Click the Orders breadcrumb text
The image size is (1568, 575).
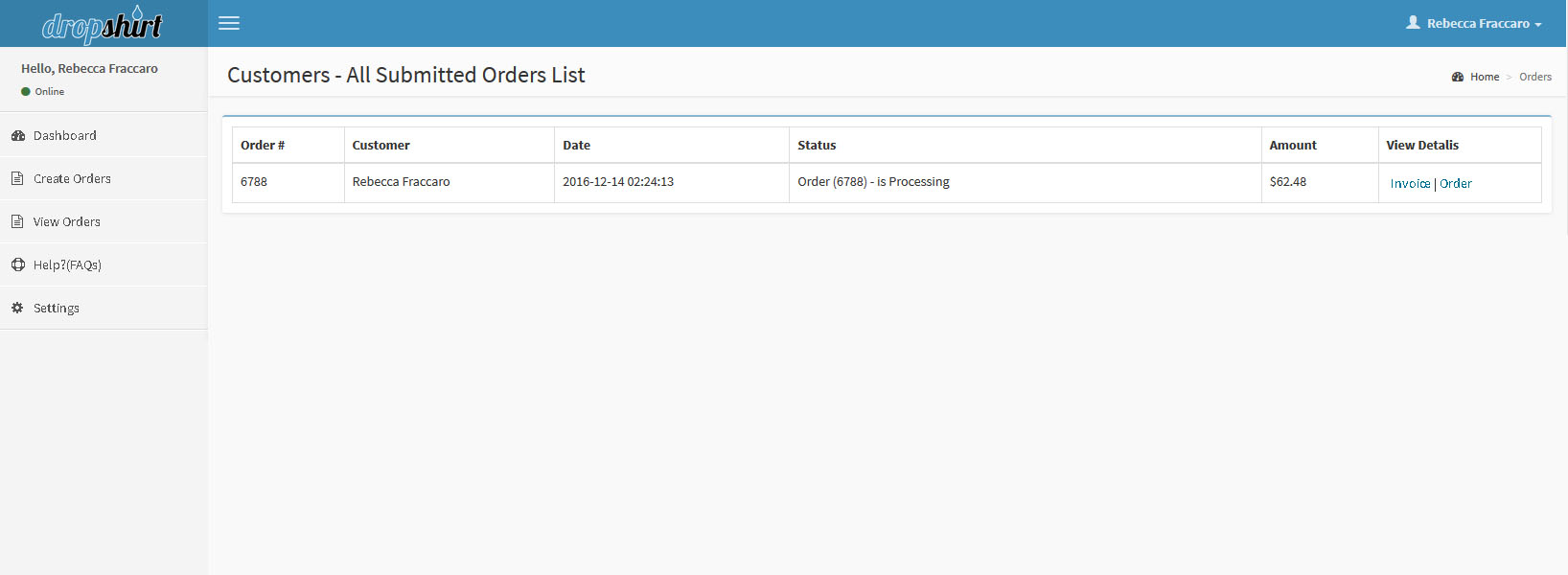click(1535, 77)
